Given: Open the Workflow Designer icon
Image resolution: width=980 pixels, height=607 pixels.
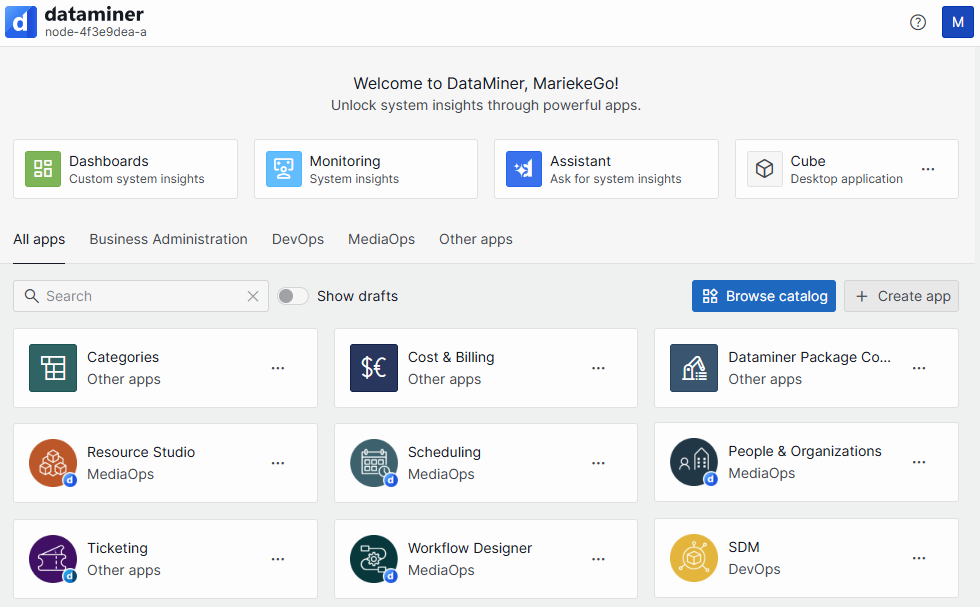Looking at the screenshot, I should tap(374, 559).
